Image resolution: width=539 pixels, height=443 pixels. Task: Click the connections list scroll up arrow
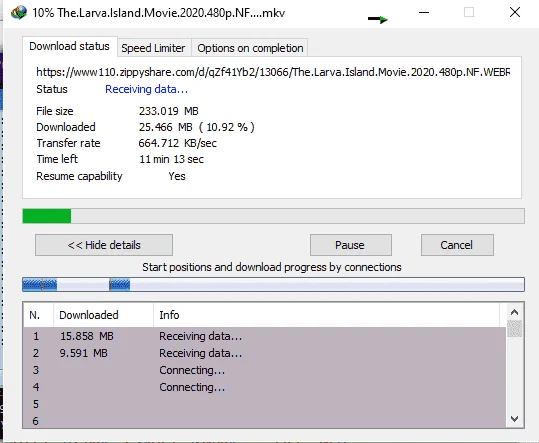click(x=515, y=312)
